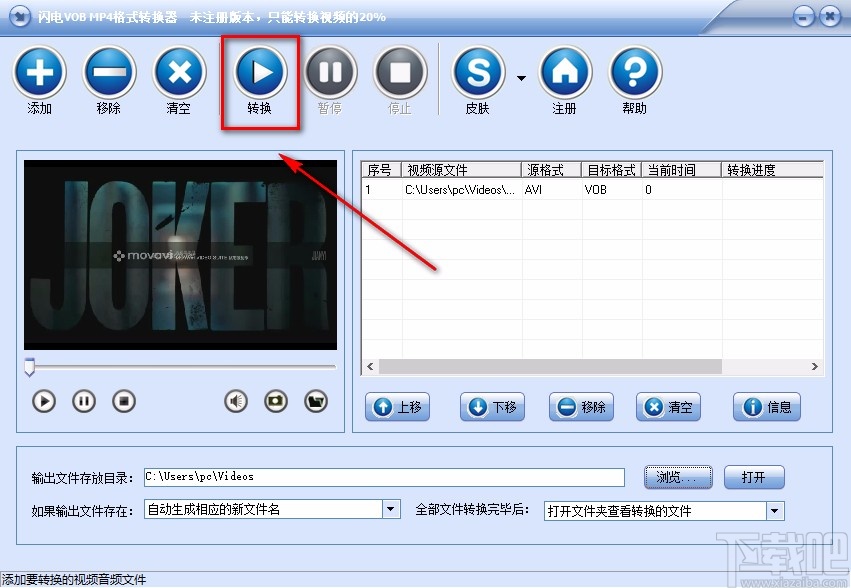This screenshot has height=588, width=851.
Task: Open the 帮助 help icon
Action: point(634,74)
